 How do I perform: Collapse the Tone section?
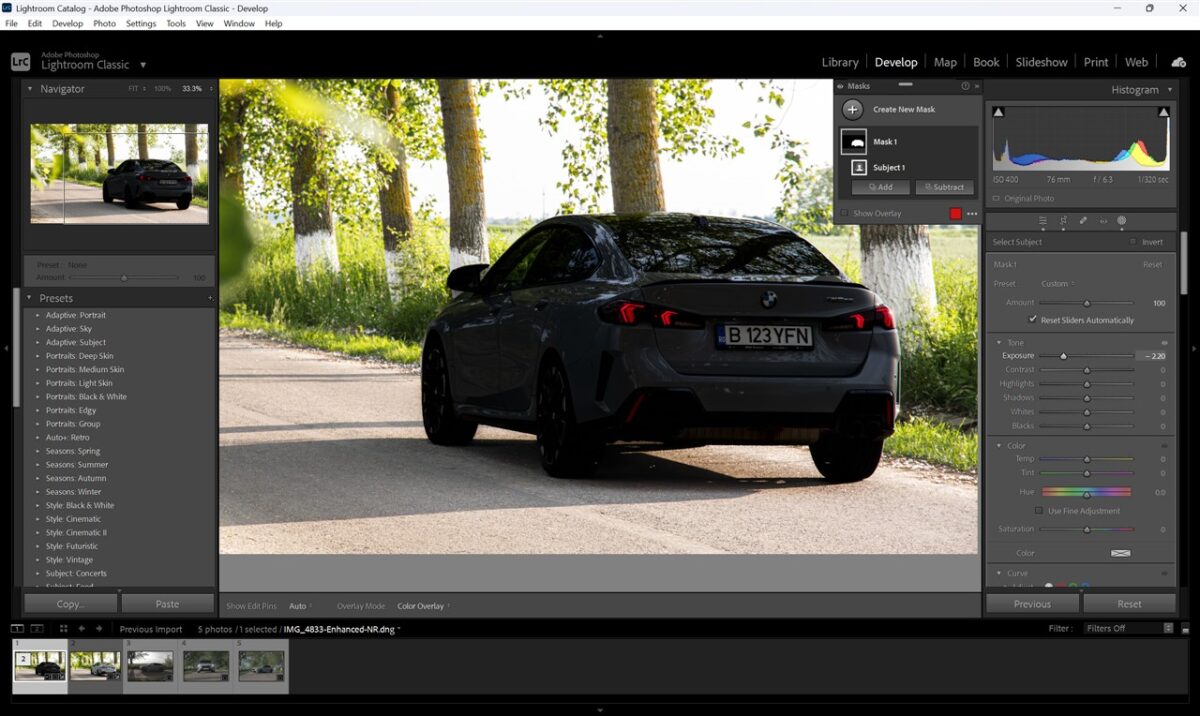click(998, 343)
